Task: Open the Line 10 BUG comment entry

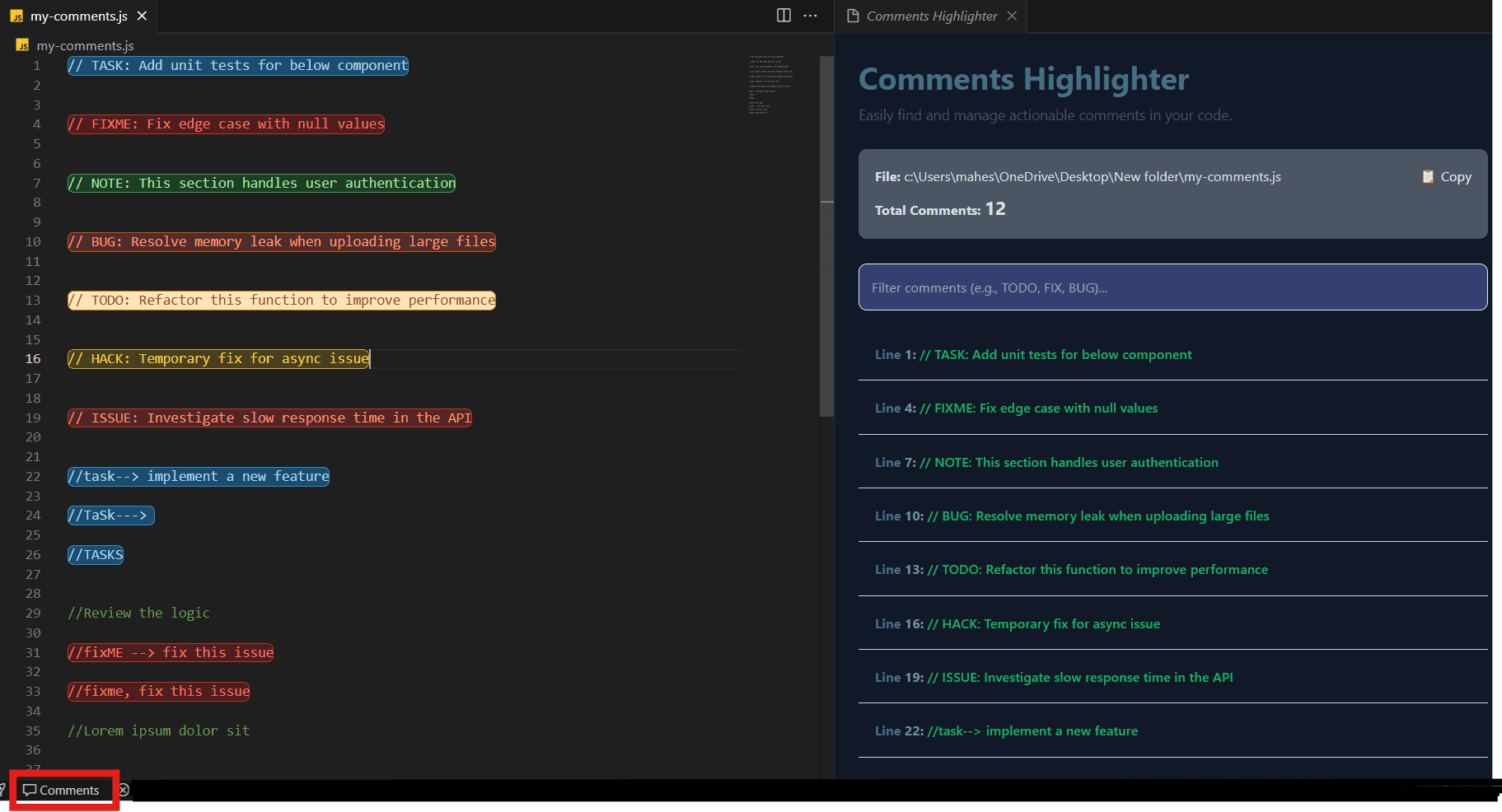Action: pyautogui.click(x=1071, y=516)
